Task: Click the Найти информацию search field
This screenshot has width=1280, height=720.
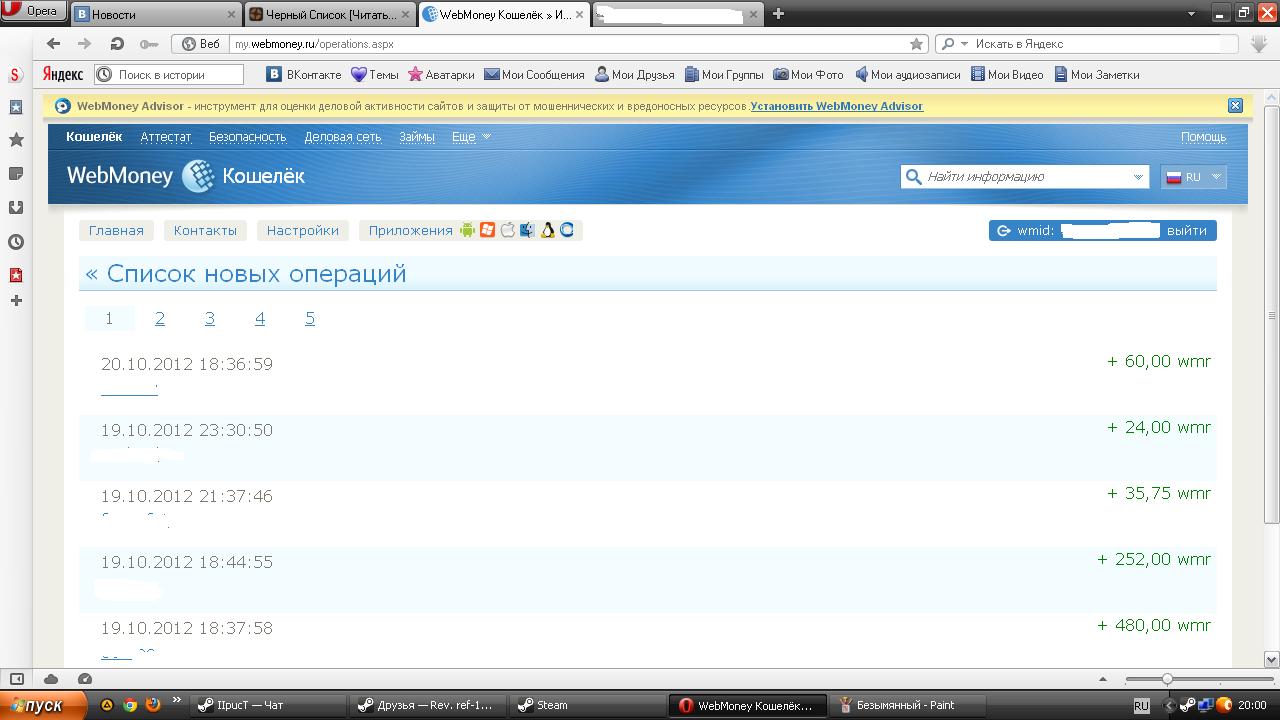Action: click(x=1023, y=177)
